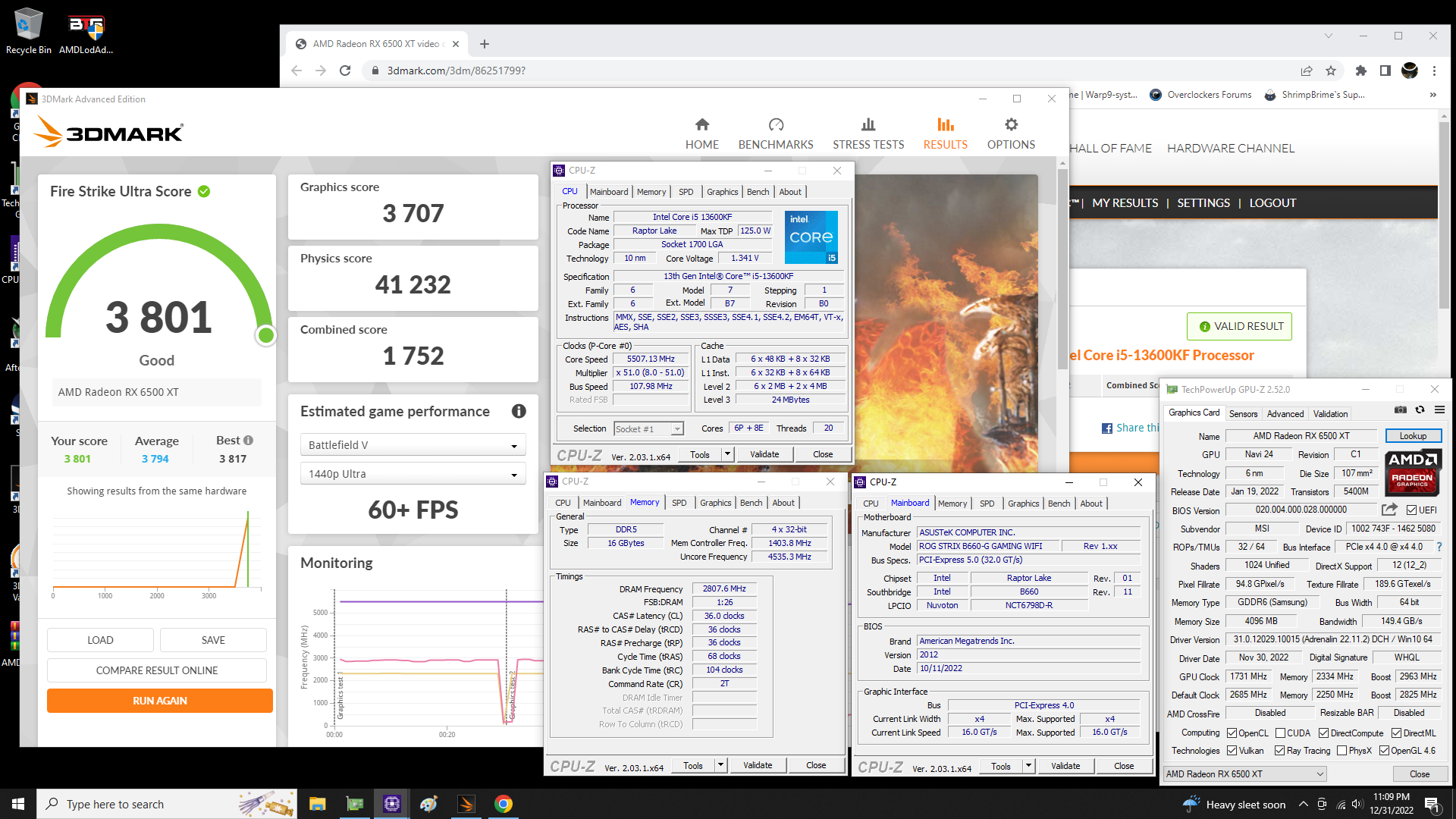Screen dimensions: 1456x819
Task: Toggle the OpenGL 4.6 checkbox
Action: (x=1384, y=751)
